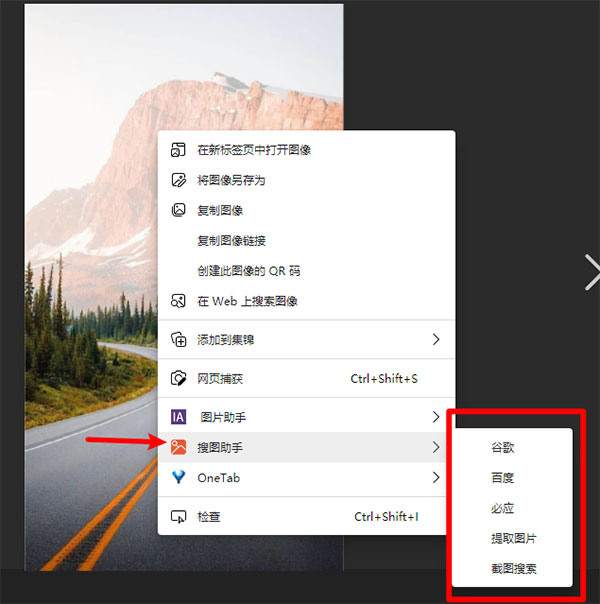Click the blue OneTab icon
The image size is (600, 604).
point(178,477)
